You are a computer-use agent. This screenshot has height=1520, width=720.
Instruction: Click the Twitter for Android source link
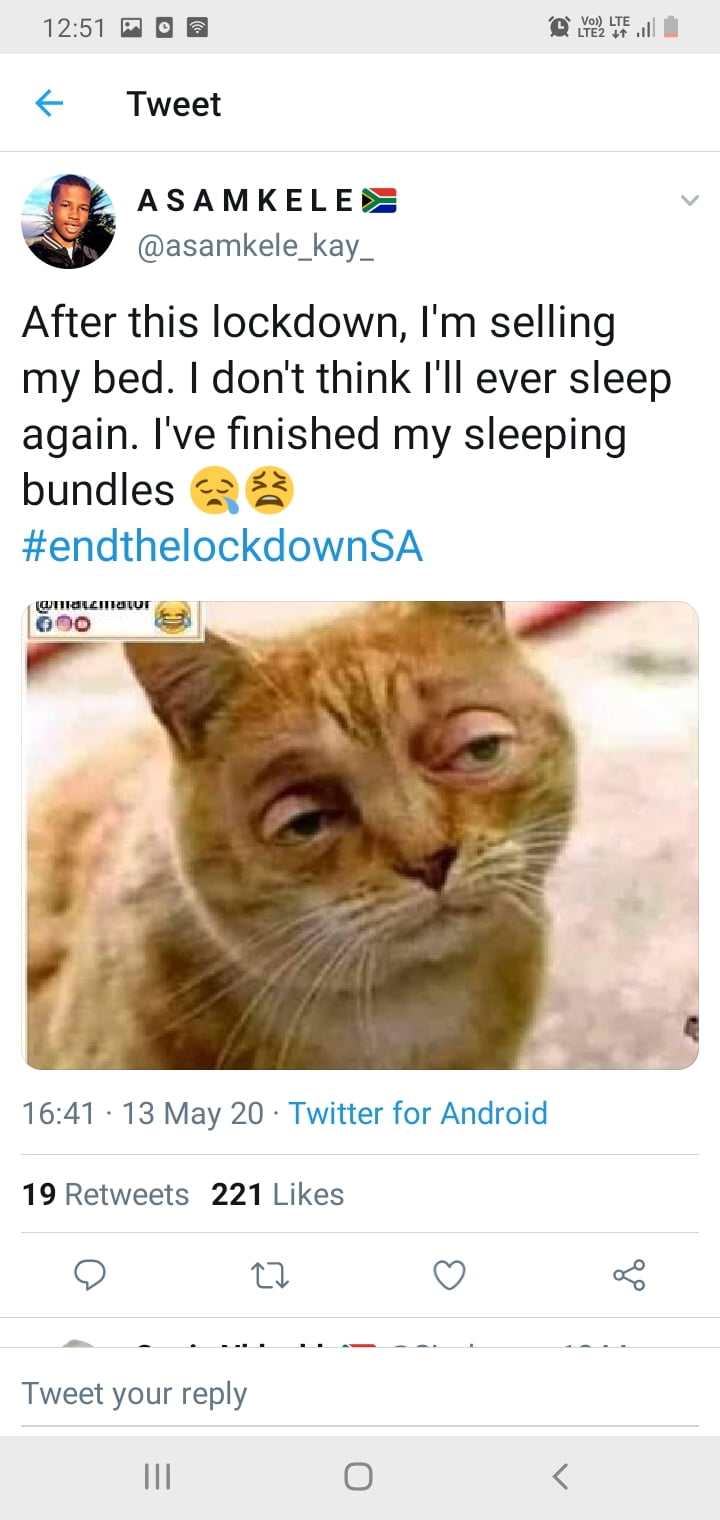coord(418,1113)
